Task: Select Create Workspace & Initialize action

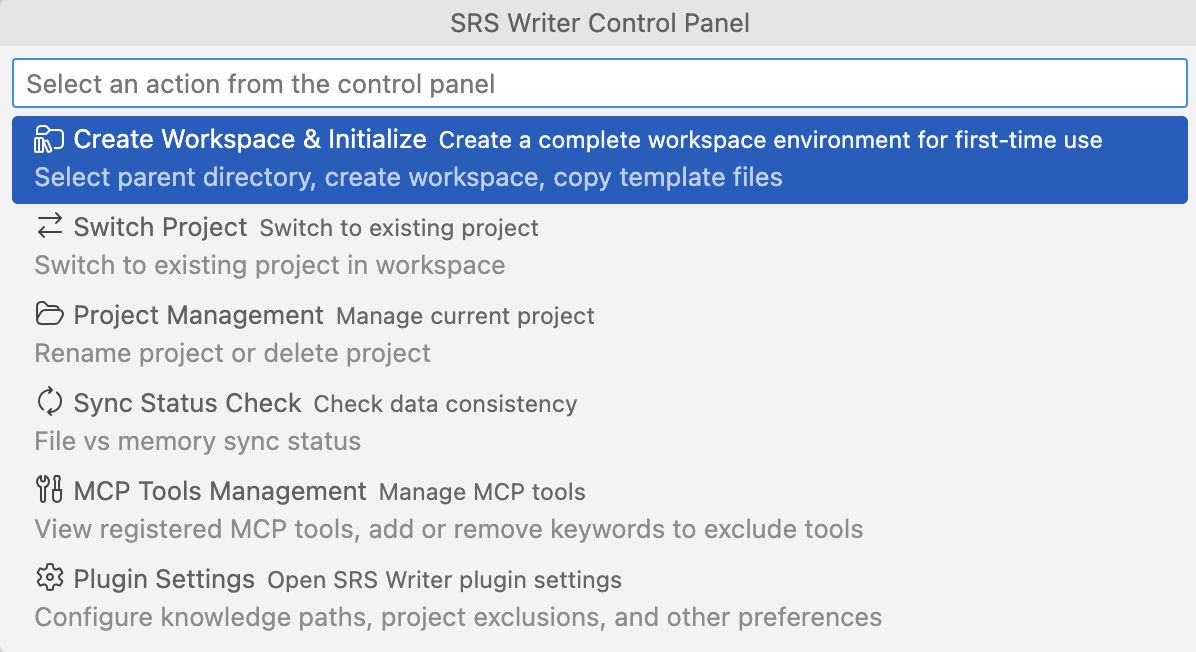Action: 600,159
